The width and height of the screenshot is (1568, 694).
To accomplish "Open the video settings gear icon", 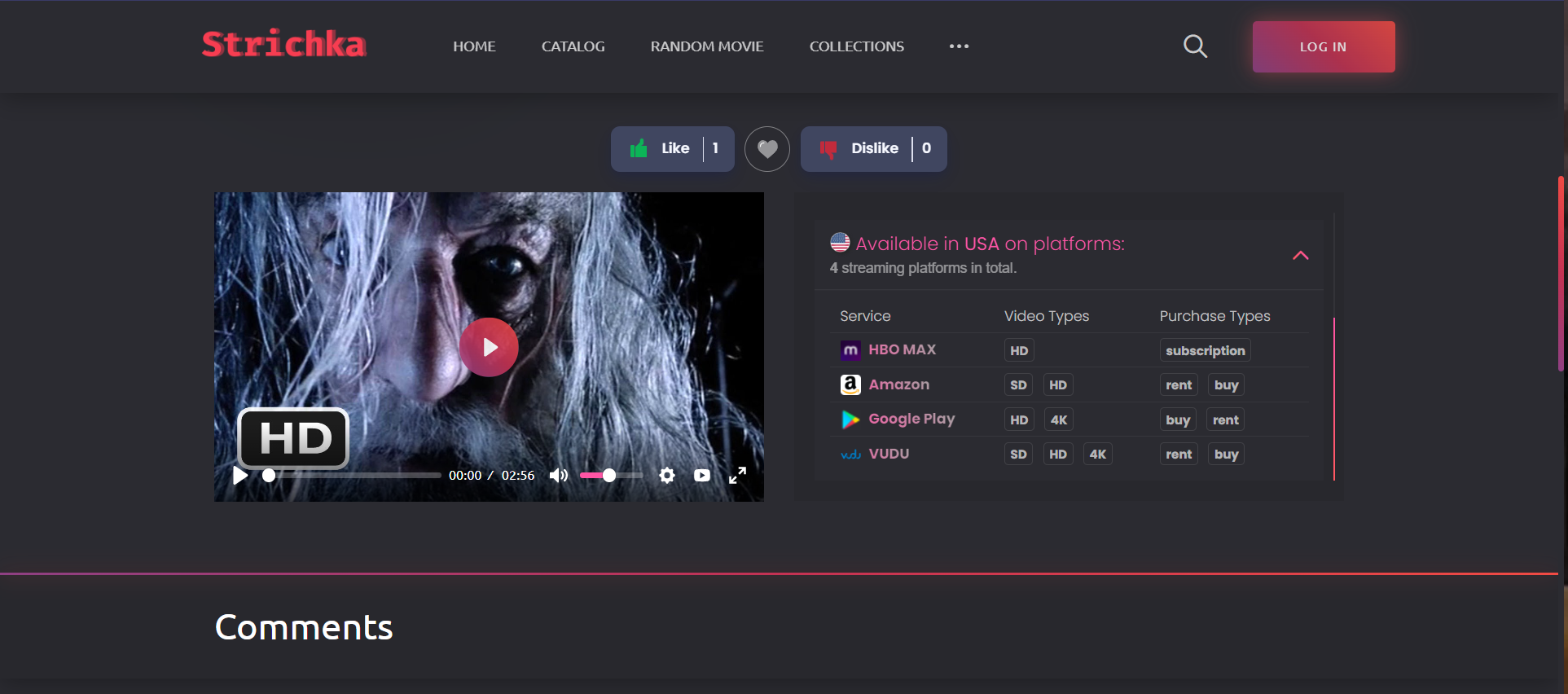I will point(667,475).
